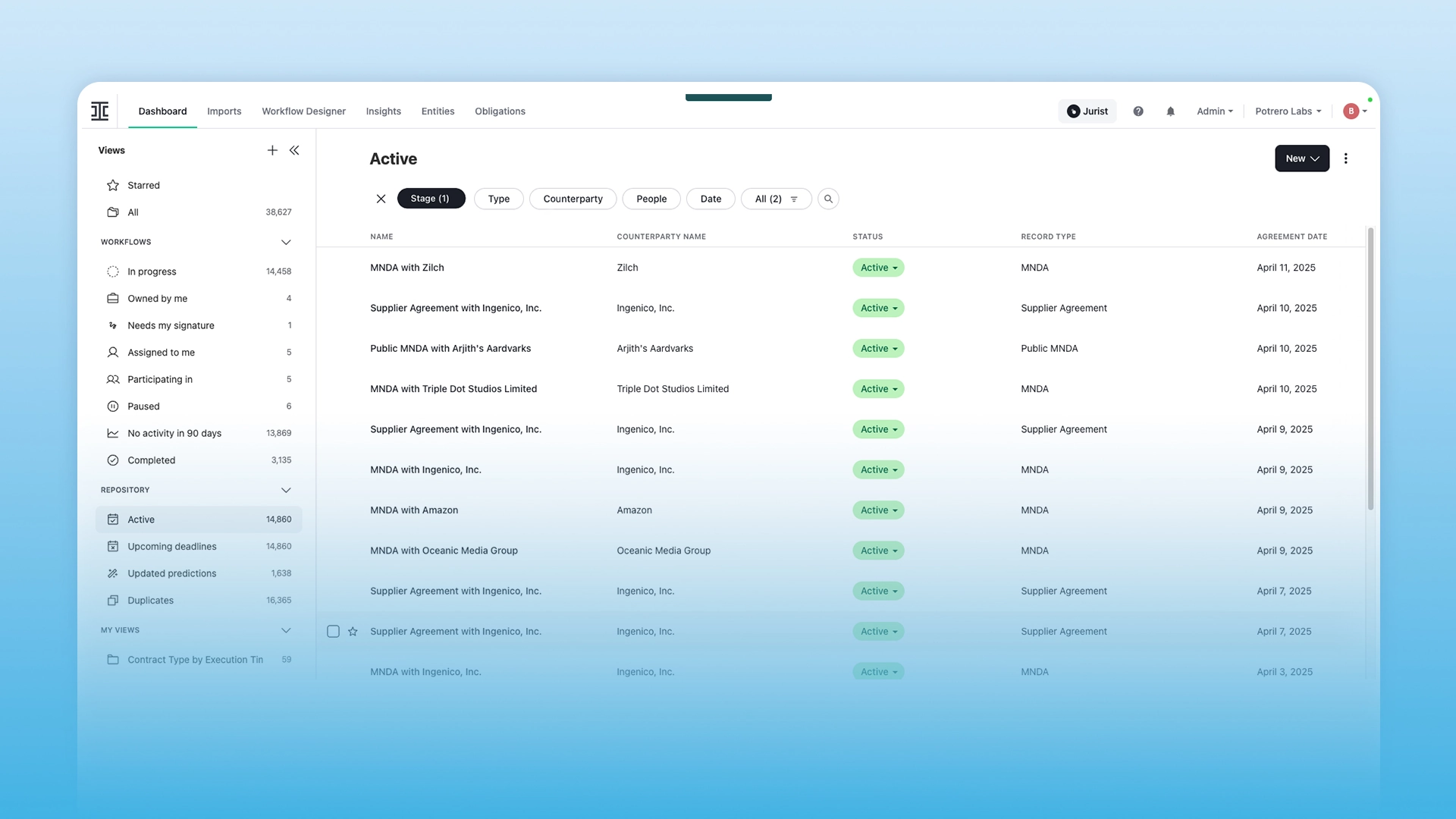Click the Paused pause icon
This screenshot has width=1456, height=819.
coord(113,406)
